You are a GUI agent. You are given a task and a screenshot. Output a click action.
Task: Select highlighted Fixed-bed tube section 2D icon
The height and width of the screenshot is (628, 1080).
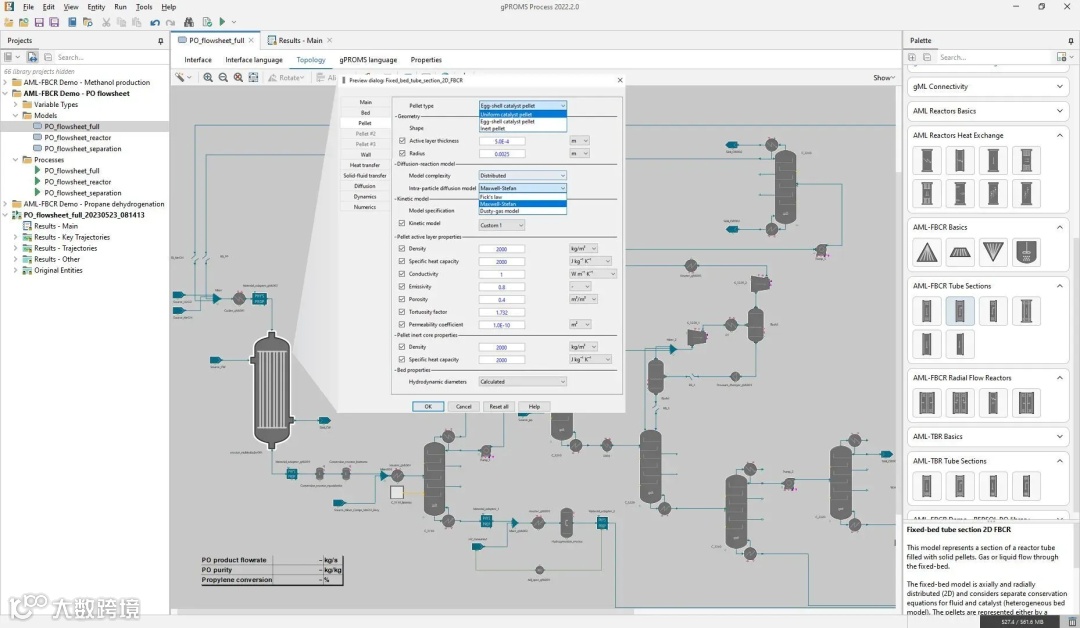click(x=960, y=311)
